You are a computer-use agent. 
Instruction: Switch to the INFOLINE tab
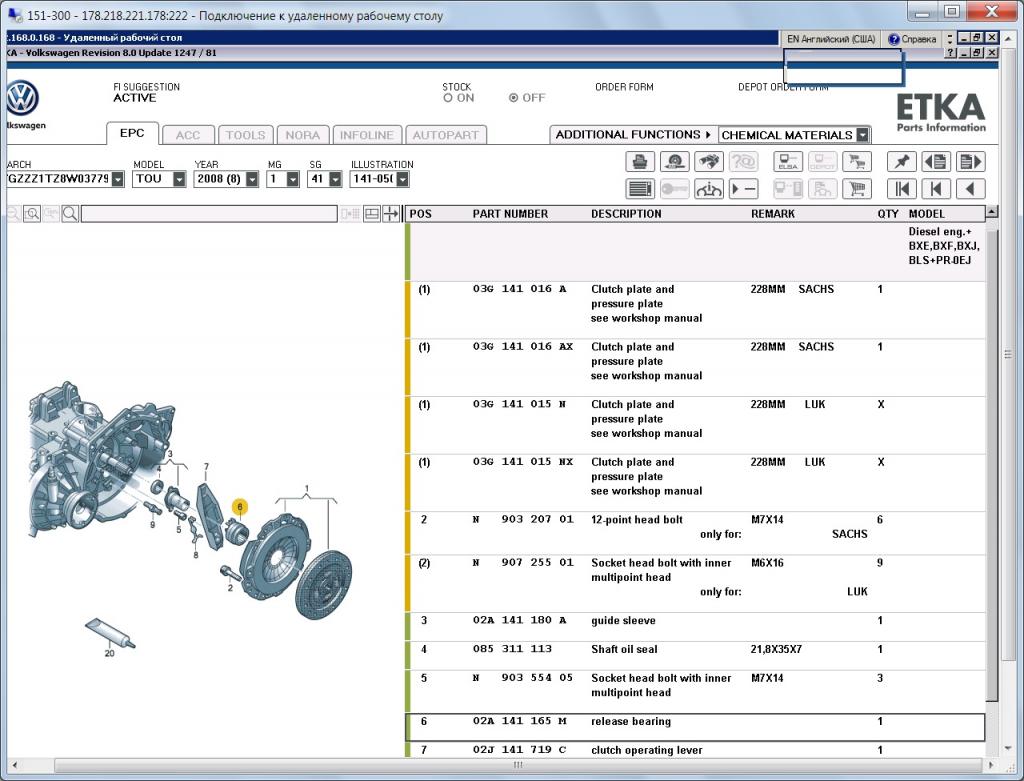pyautogui.click(x=366, y=135)
